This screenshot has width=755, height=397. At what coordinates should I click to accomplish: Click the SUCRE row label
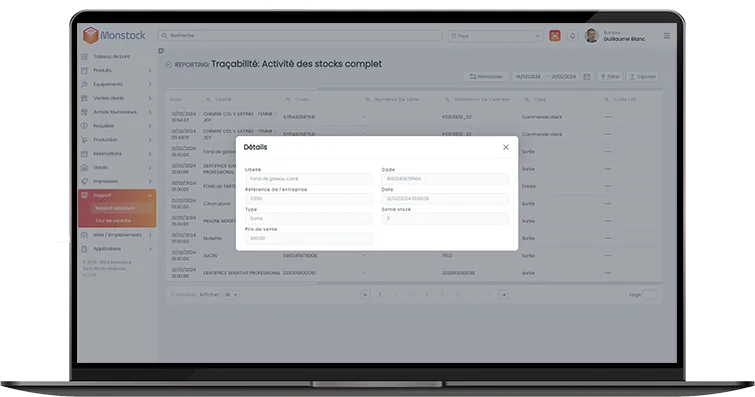(210, 256)
